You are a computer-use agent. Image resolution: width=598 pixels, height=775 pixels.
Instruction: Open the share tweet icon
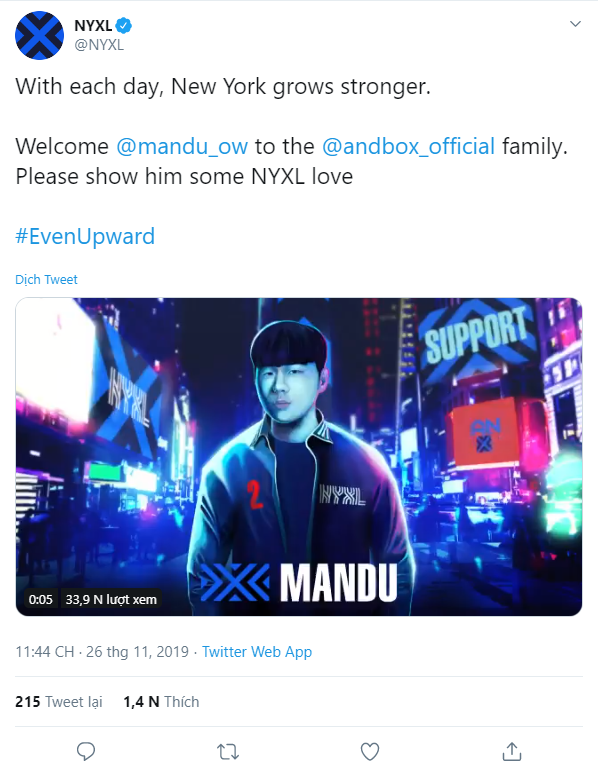coord(512,751)
